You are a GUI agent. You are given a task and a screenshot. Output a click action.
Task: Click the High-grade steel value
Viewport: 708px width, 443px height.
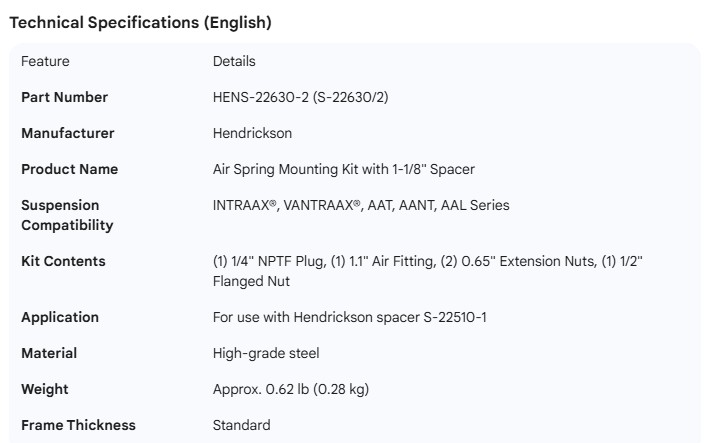click(x=266, y=354)
